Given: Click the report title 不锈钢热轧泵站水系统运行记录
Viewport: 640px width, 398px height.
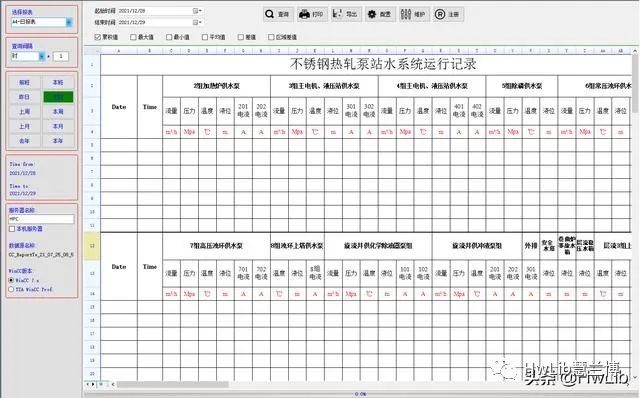Looking at the screenshot, I should [x=383, y=64].
